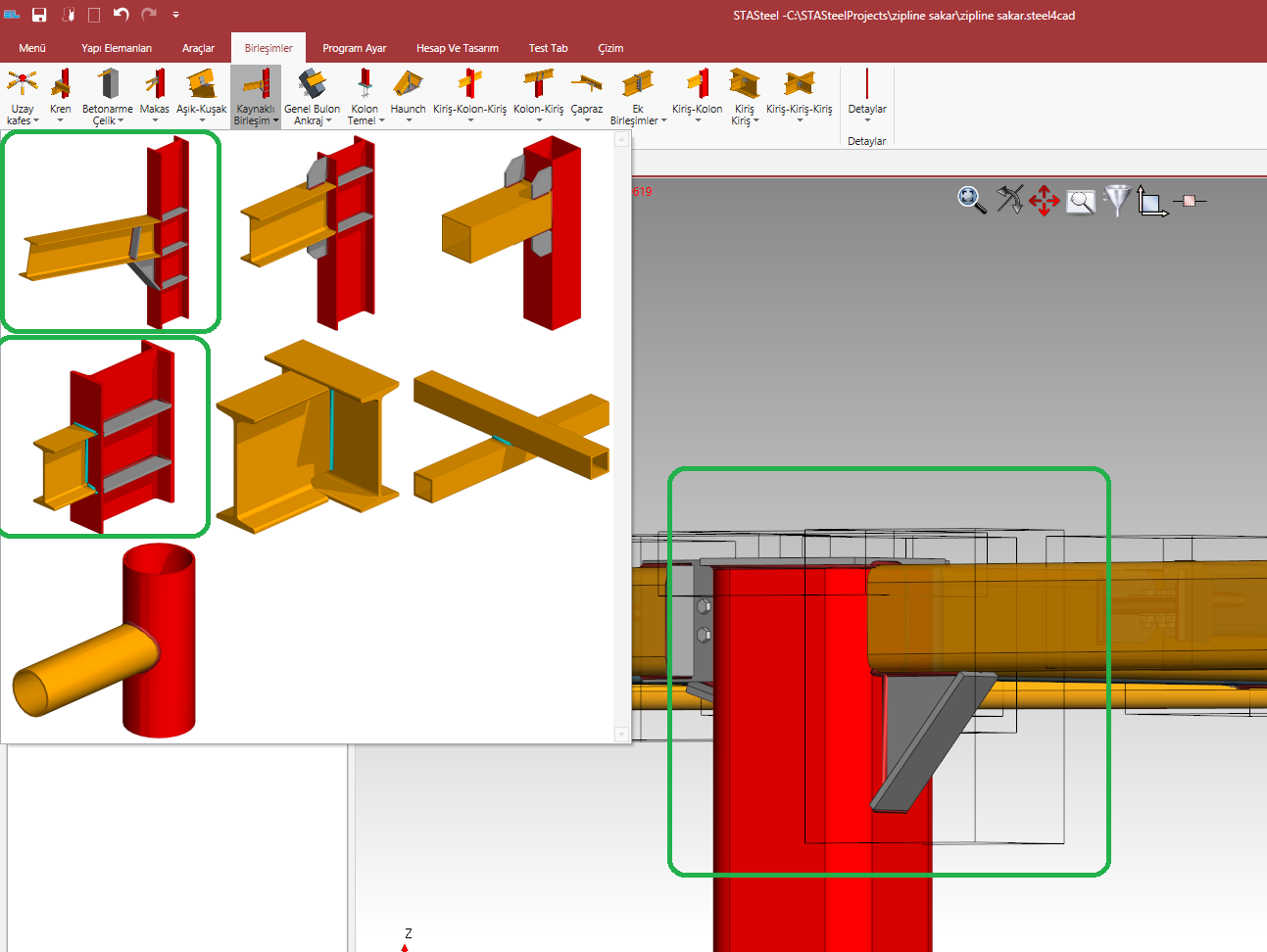
Task: Open the Kaynaklı Birleşim dropdown
Action: tap(256, 97)
